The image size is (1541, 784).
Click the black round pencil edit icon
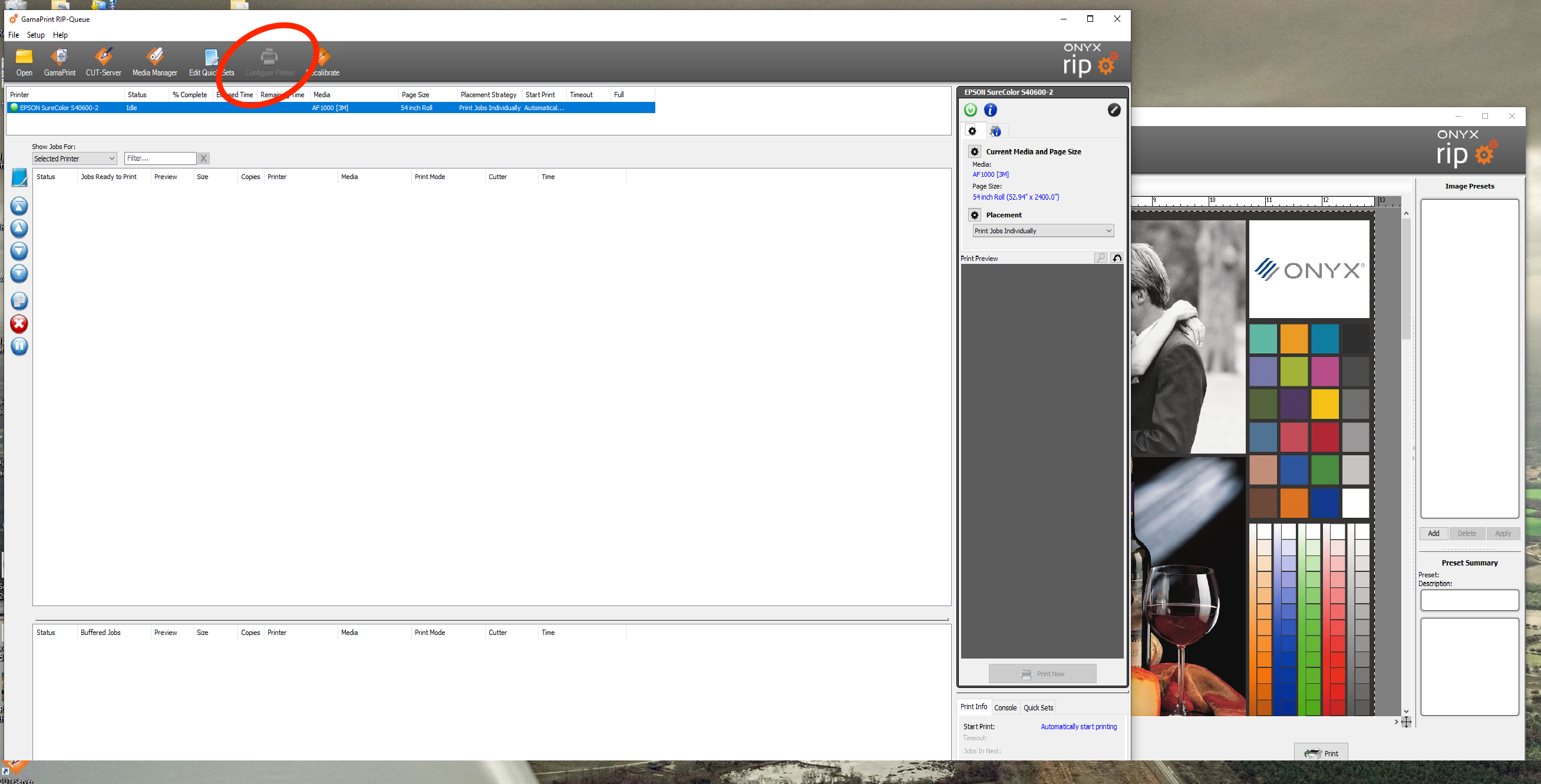click(x=1114, y=110)
